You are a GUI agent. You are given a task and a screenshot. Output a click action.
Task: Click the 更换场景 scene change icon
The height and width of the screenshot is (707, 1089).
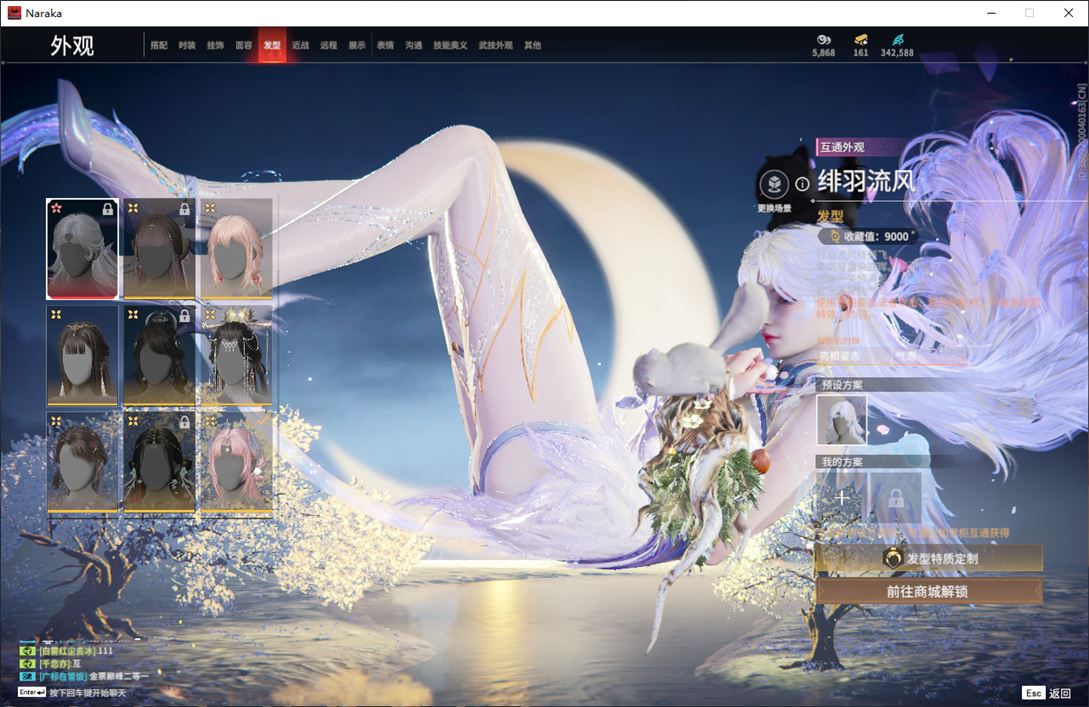773,185
